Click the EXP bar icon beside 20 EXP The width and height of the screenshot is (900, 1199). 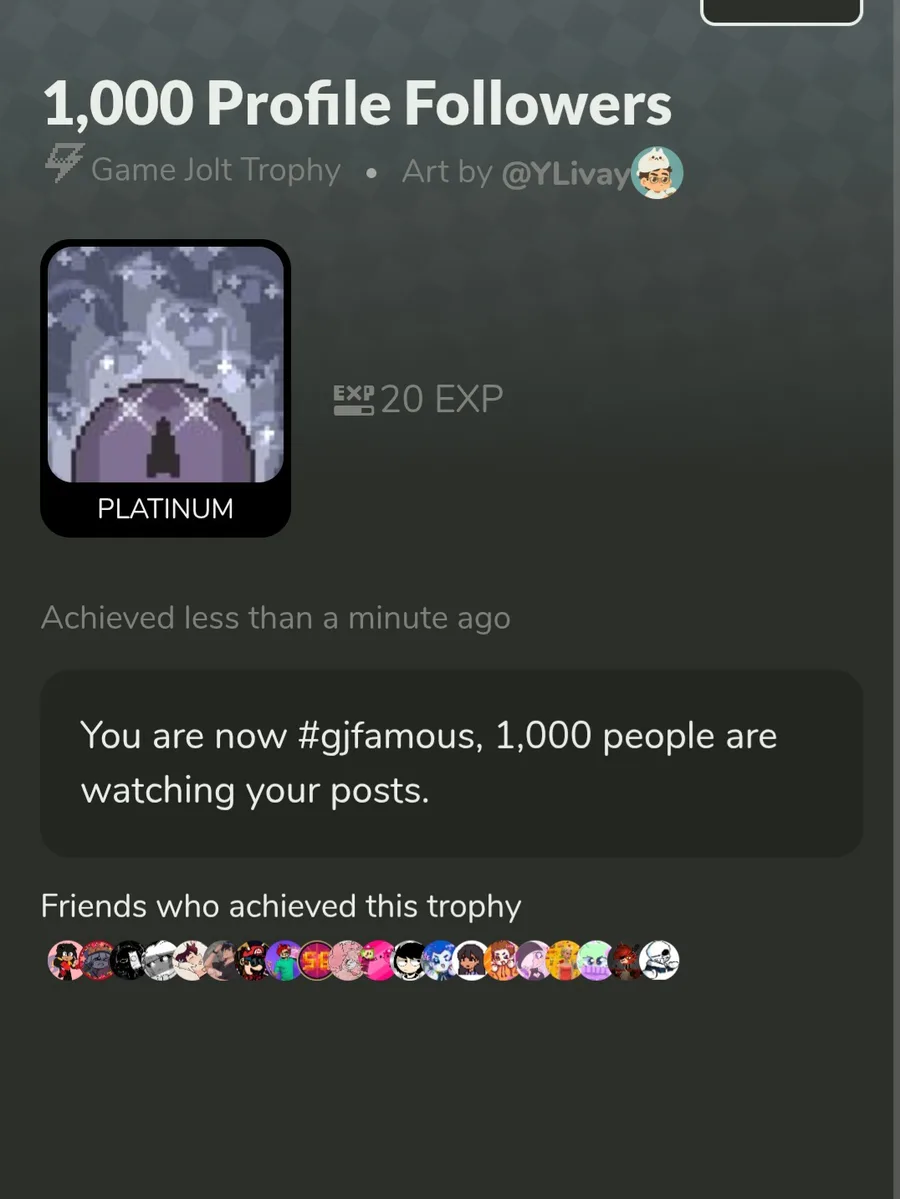pyautogui.click(x=353, y=400)
